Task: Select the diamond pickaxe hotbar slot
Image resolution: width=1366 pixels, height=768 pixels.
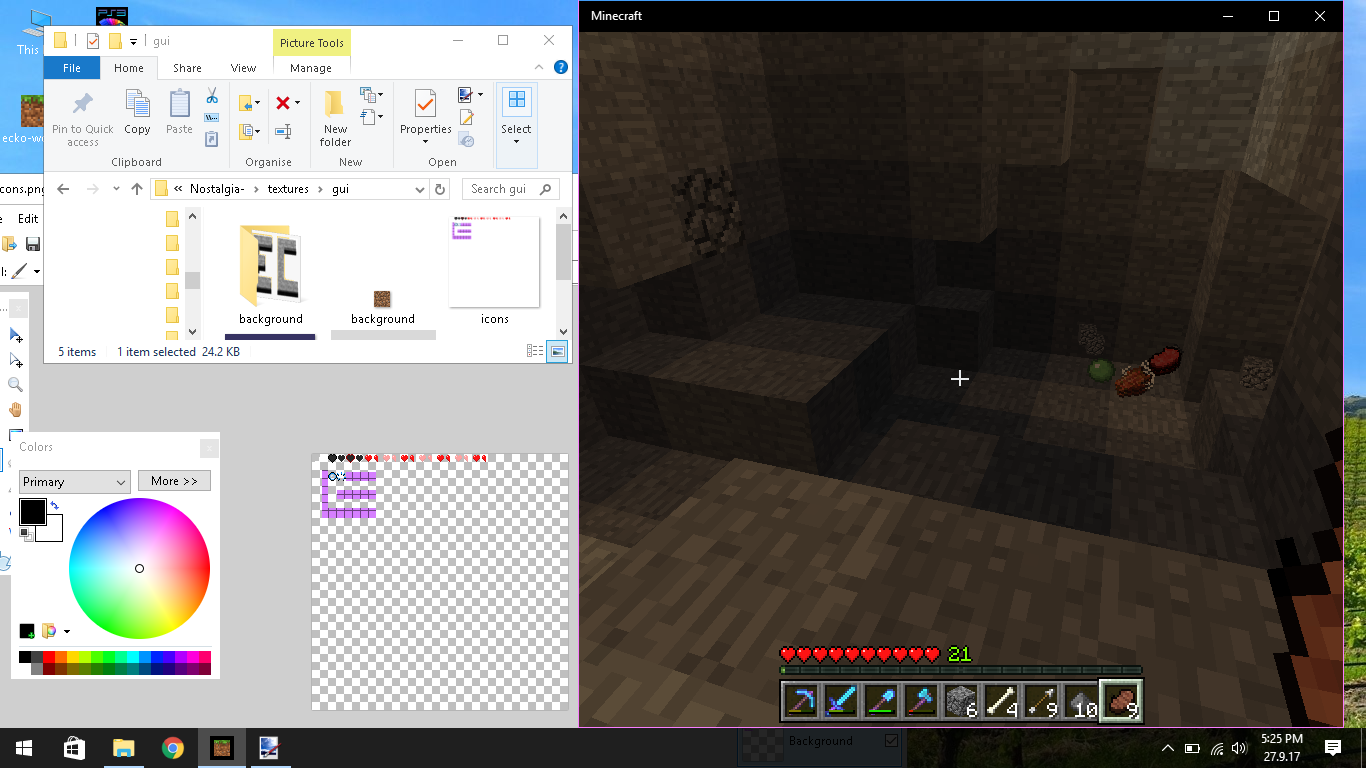Action: coord(801,701)
